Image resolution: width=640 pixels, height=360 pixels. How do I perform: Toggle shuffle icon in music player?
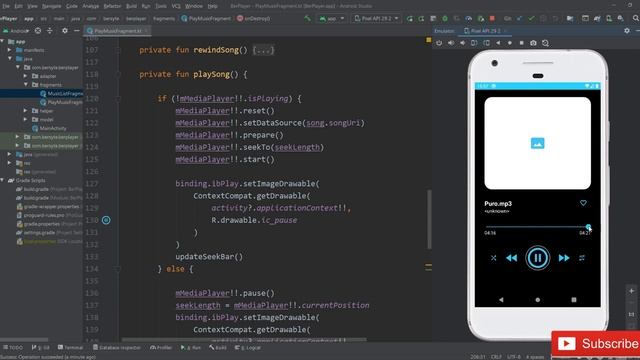tap(493, 258)
